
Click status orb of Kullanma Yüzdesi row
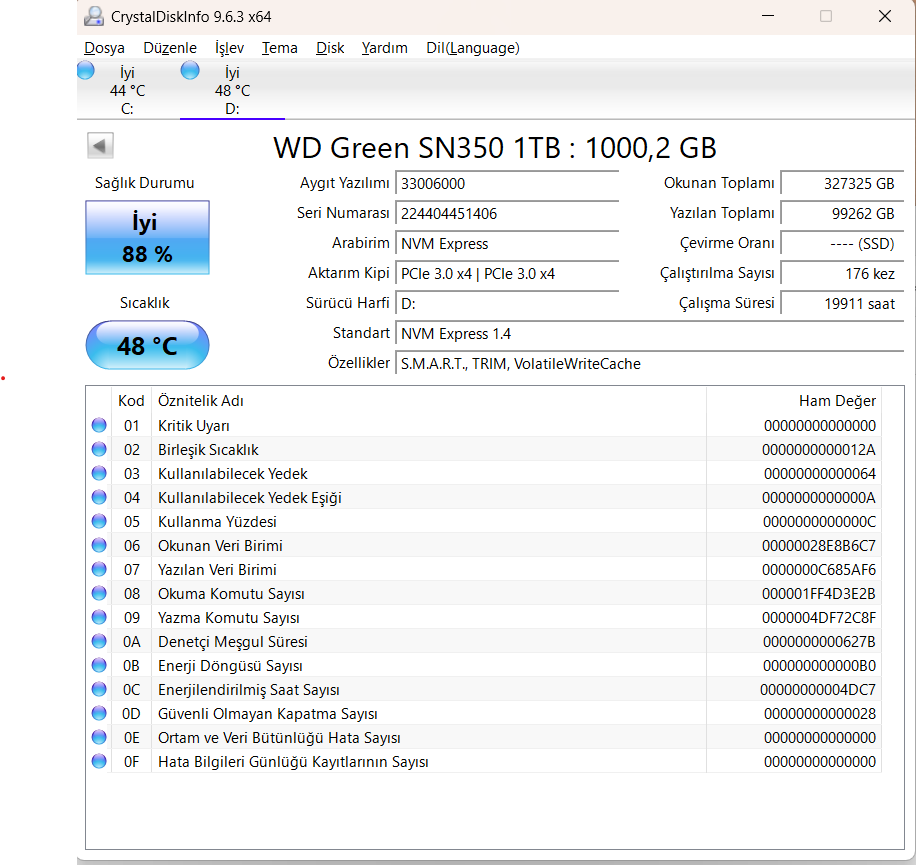[x=99, y=521]
